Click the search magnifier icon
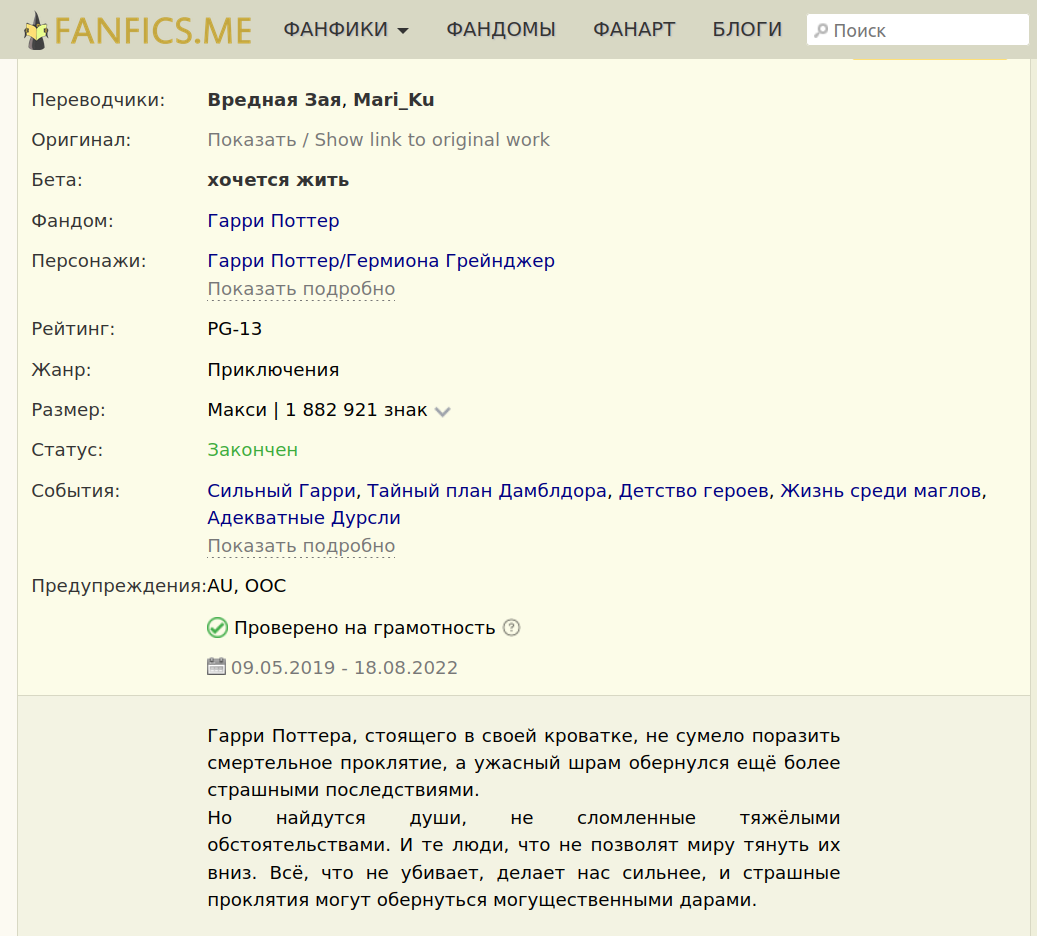Viewport: 1037px width, 936px height. 821,30
